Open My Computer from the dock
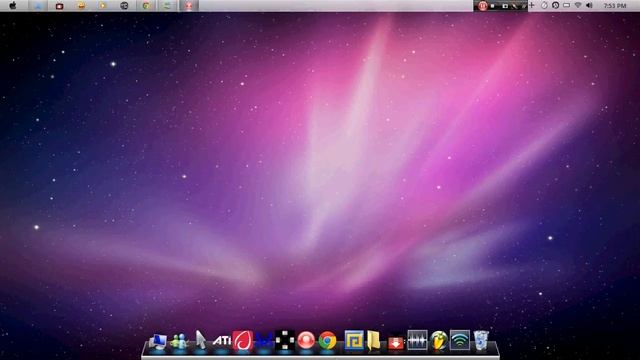Screen dimensions: 640x360 (158, 341)
